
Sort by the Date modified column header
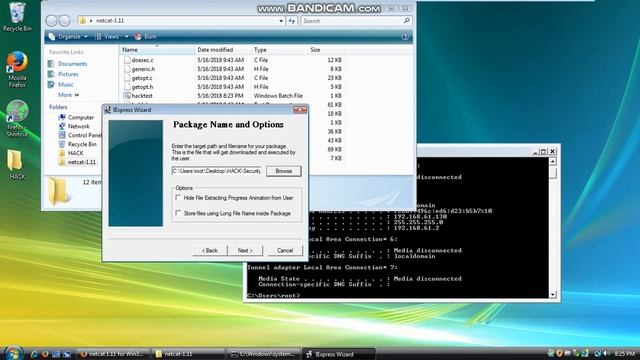click(x=223, y=50)
